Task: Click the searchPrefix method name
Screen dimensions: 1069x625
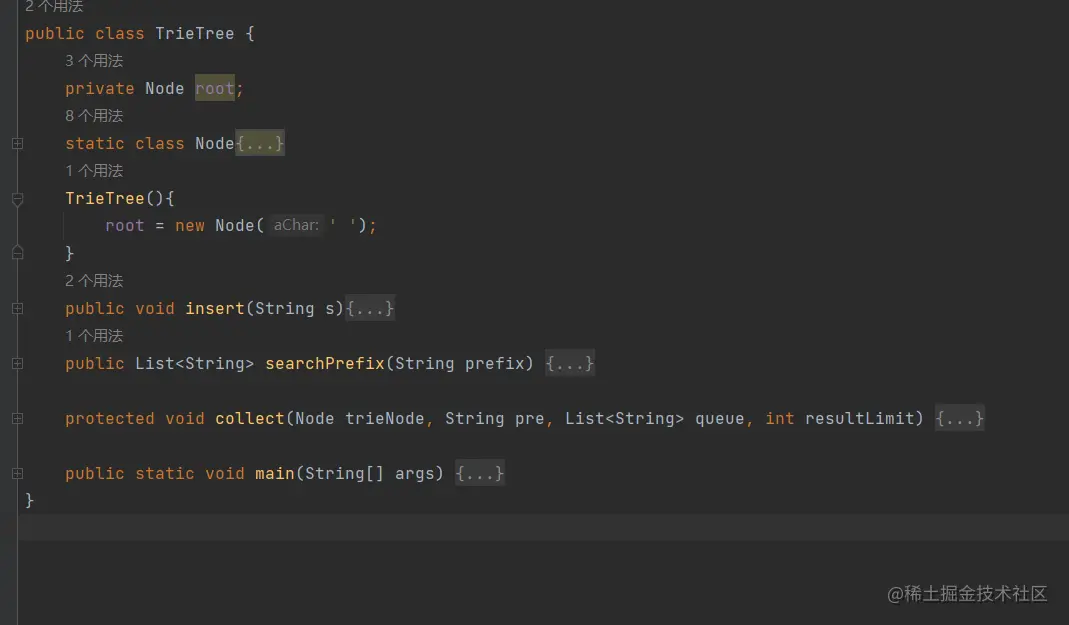Action: [325, 363]
